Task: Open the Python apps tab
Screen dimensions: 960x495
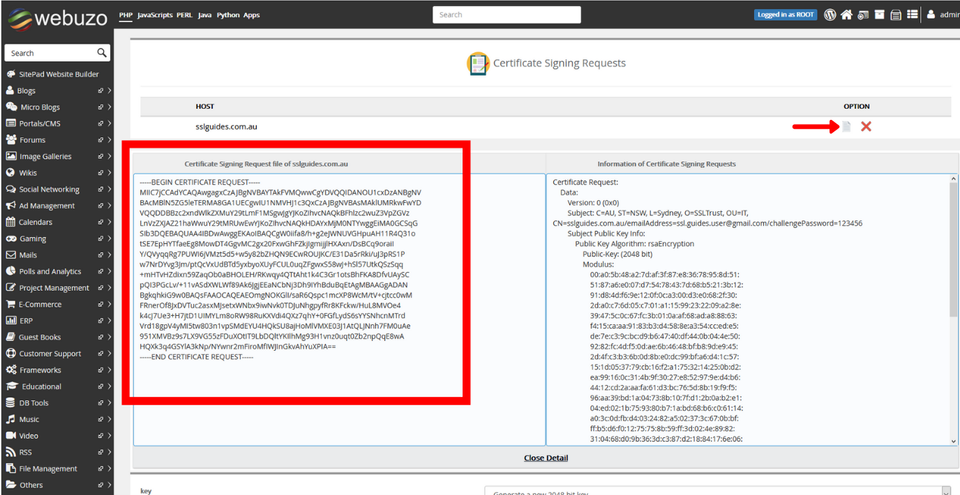Action: tap(238, 15)
